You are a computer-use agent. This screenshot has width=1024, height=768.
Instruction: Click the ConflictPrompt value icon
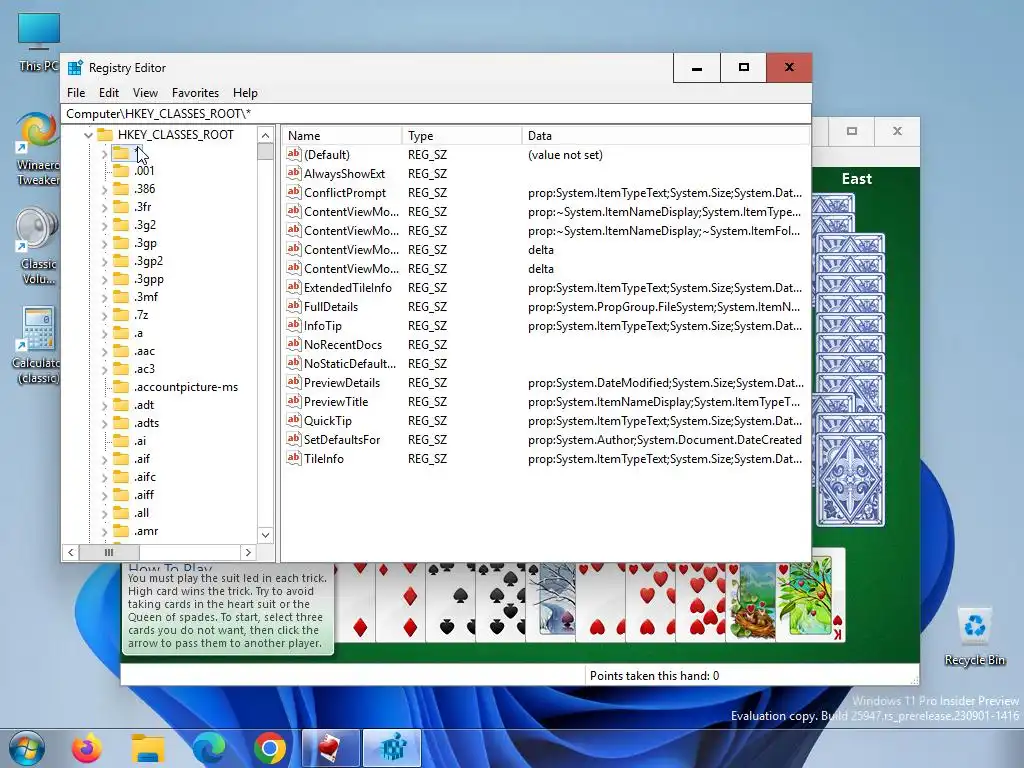294,193
